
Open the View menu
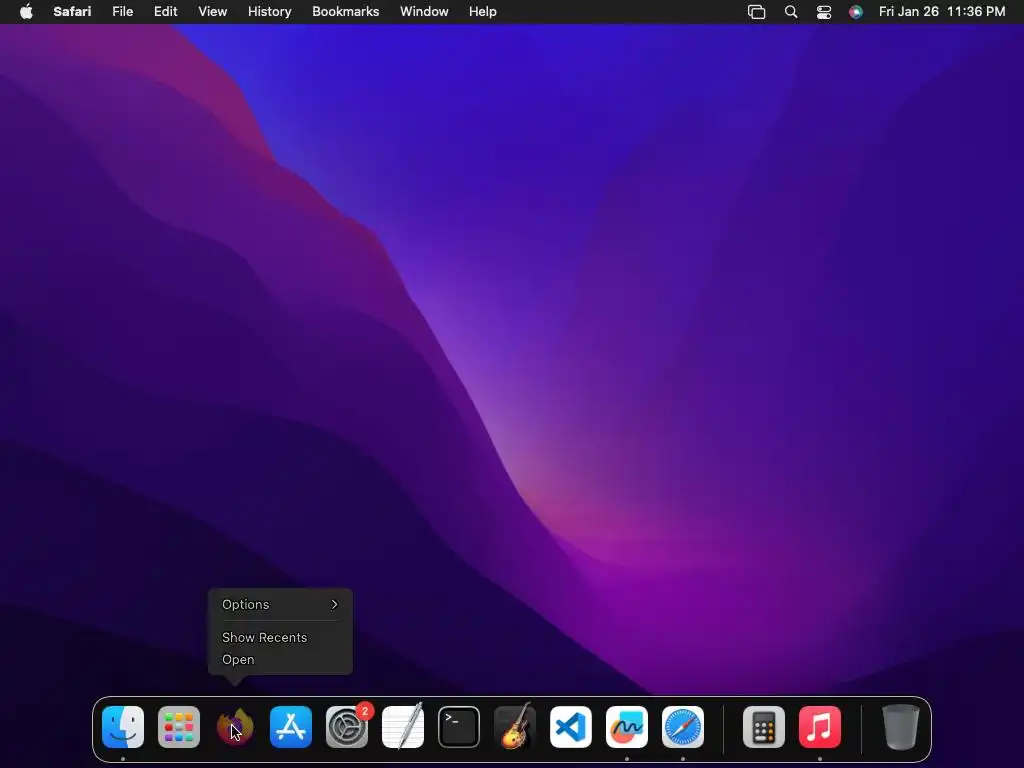213,12
